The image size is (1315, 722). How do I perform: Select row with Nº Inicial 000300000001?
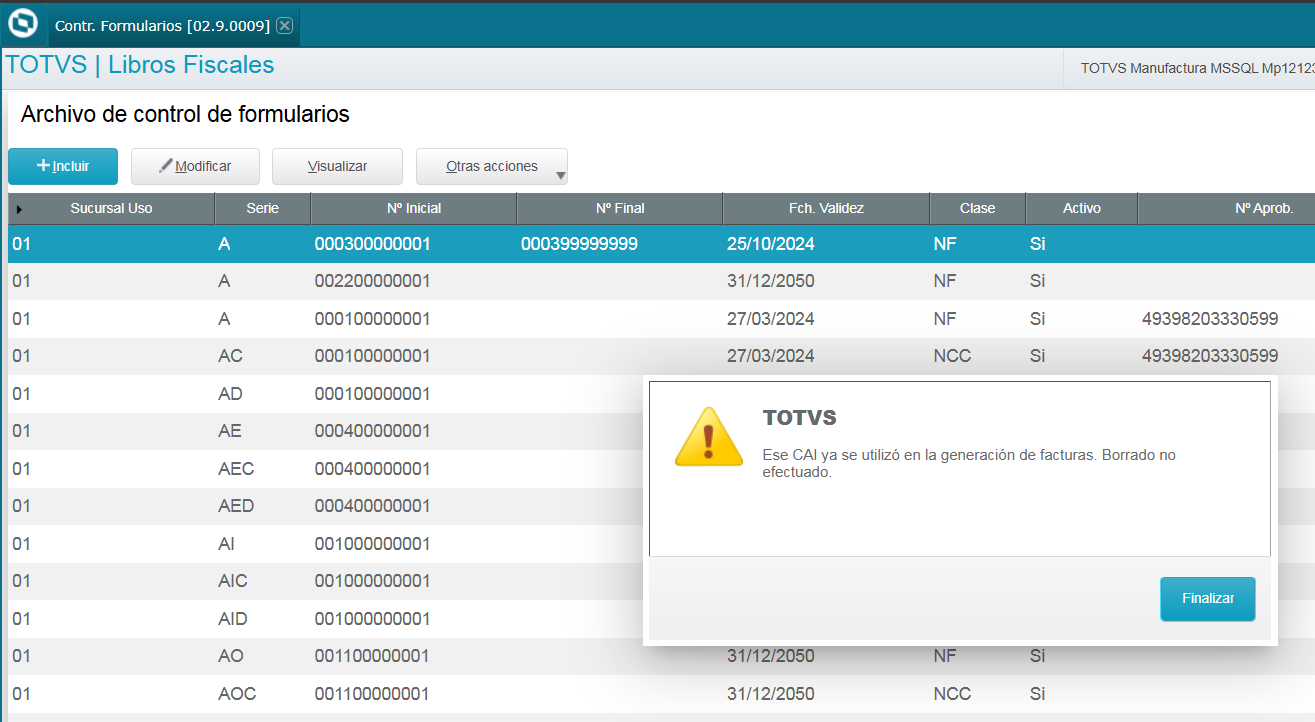point(661,243)
